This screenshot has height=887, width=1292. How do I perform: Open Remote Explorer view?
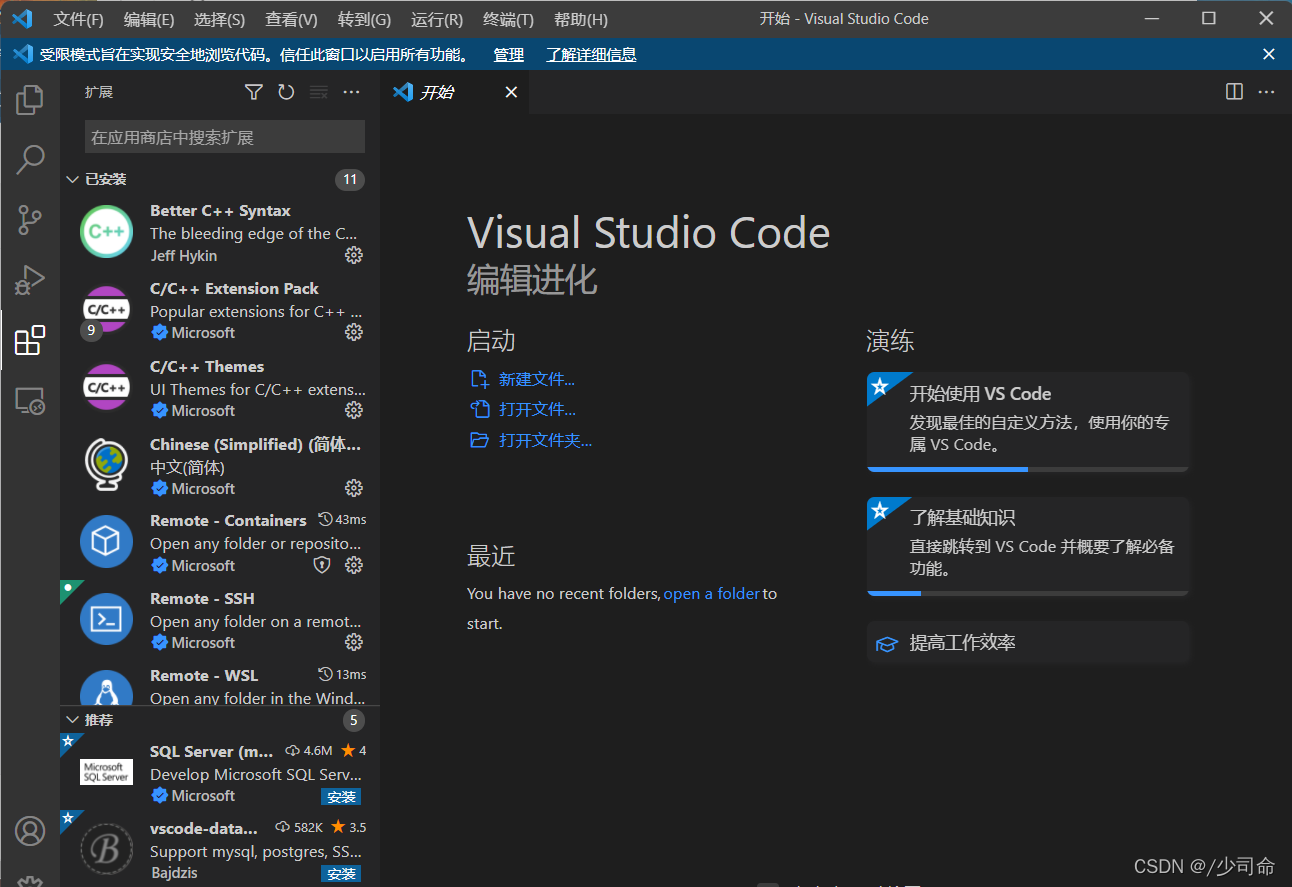click(x=30, y=401)
